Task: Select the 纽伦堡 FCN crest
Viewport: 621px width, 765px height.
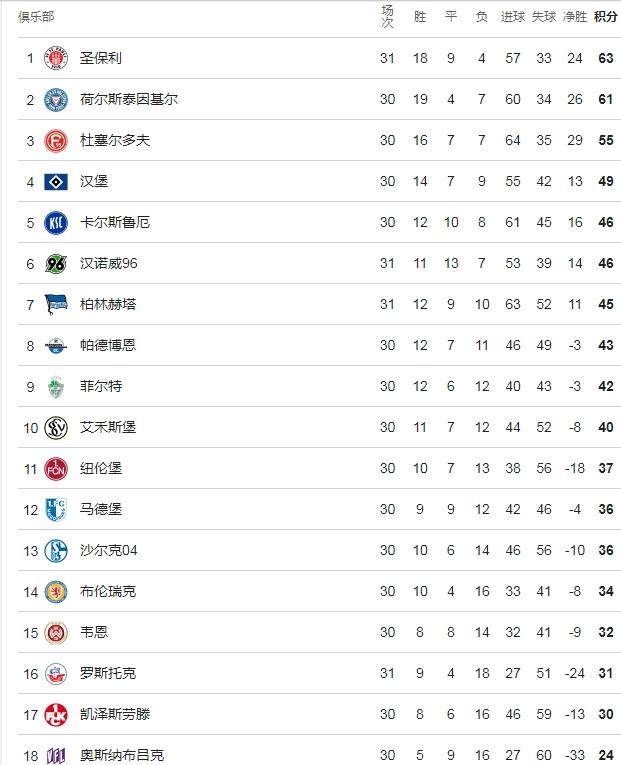Action: (x=56, y=469)
